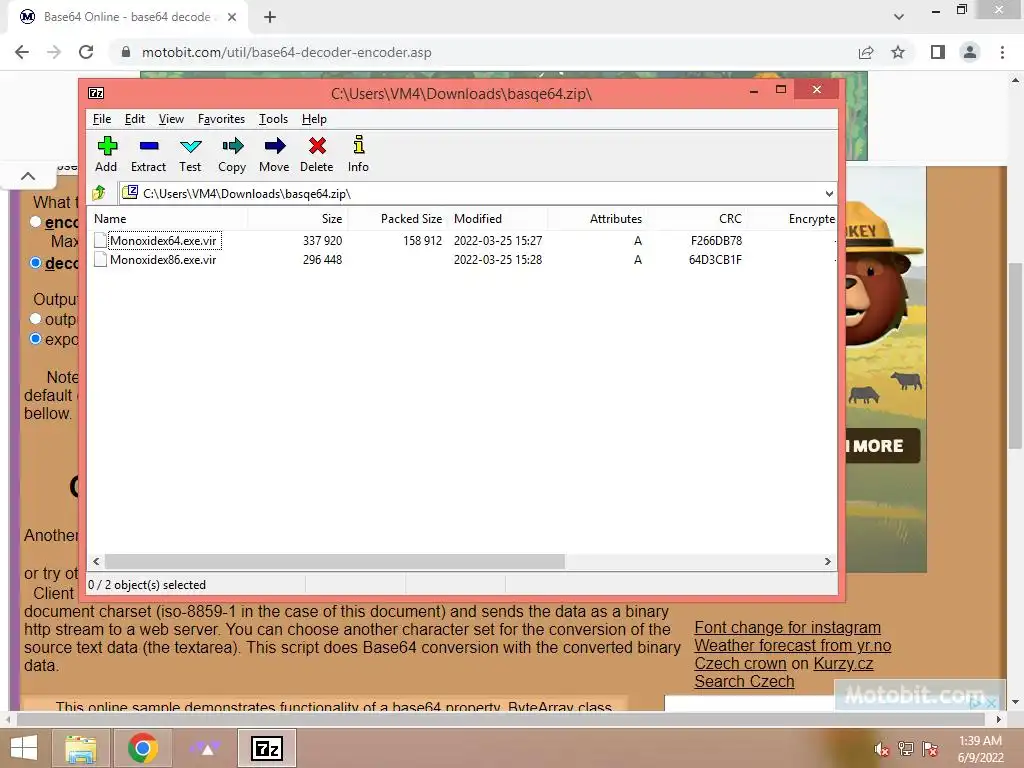Click Chrome icon on taskbar

click(143, 748)
